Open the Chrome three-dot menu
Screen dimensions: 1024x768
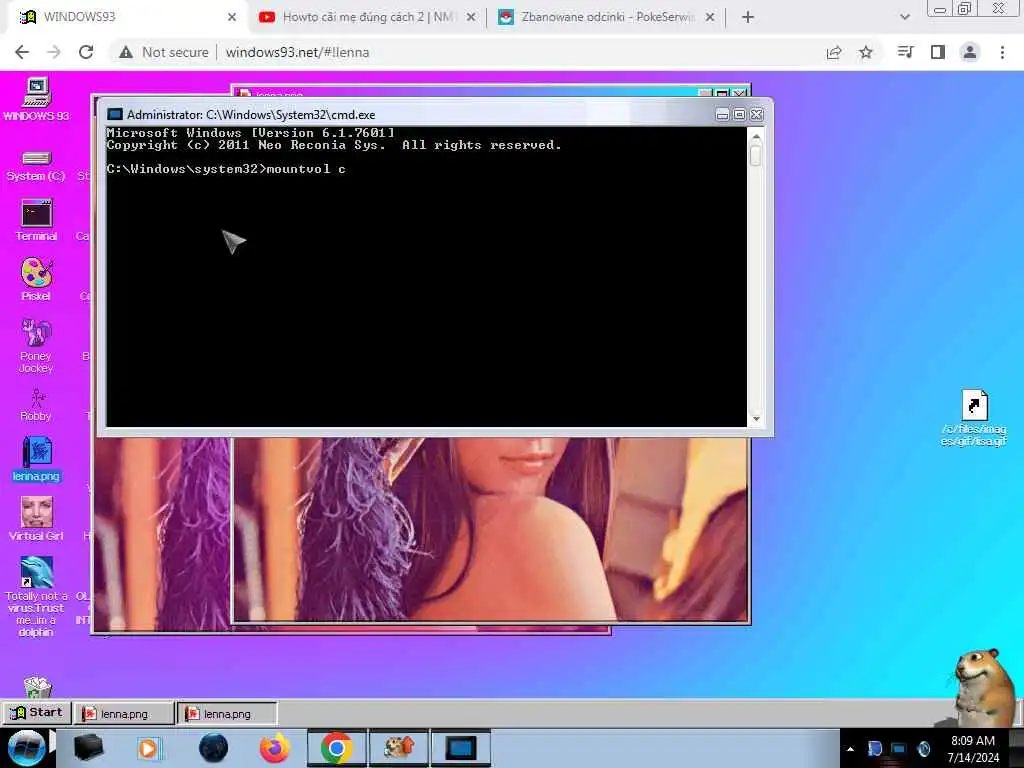1002,52
